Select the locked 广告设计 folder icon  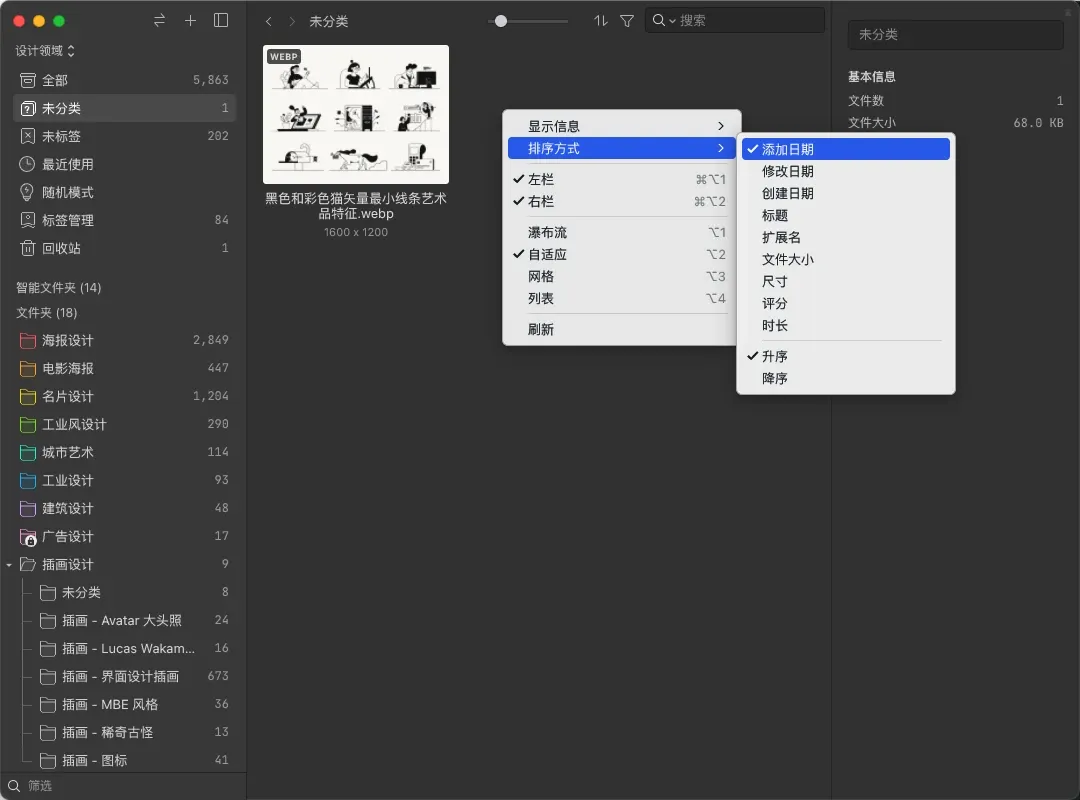pos(28,537)
